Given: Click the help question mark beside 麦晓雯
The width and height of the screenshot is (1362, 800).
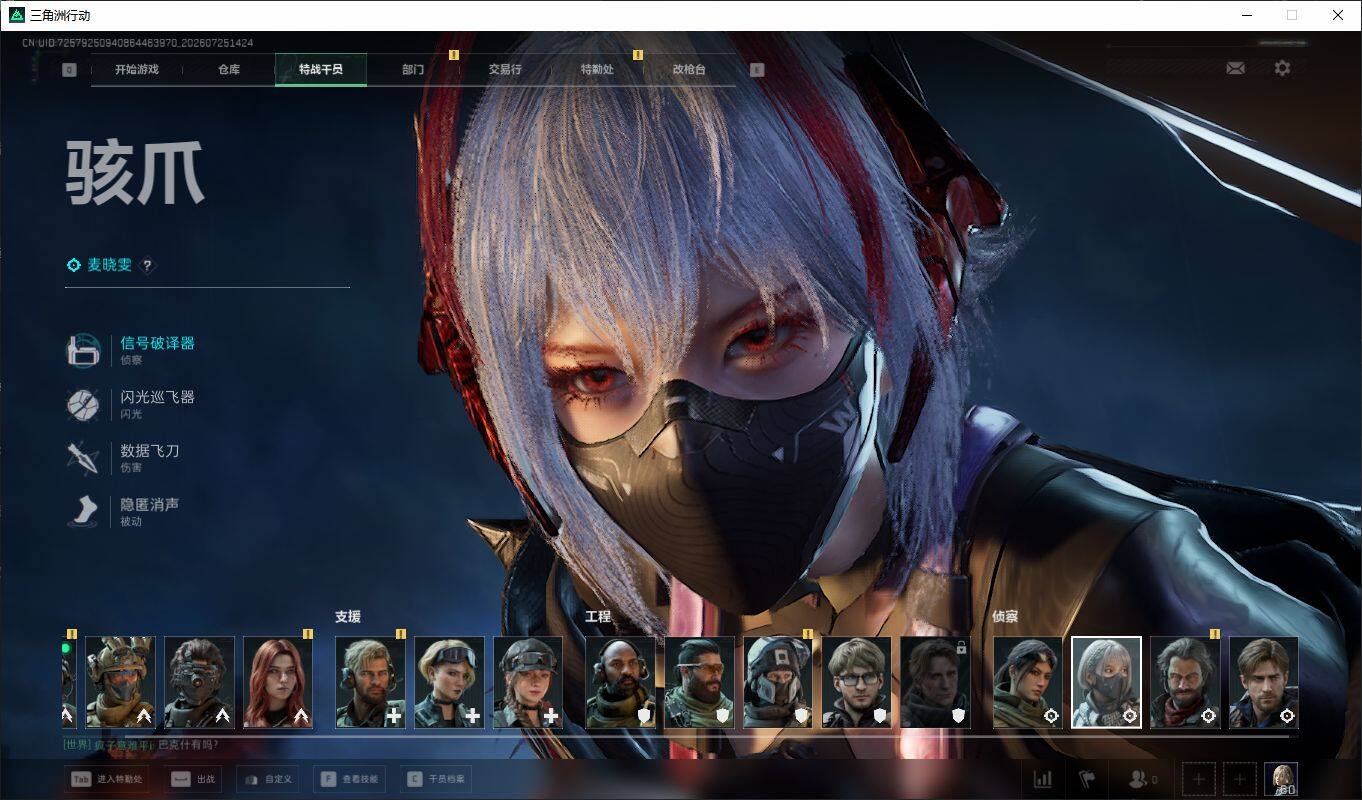Looking at the screenshot, I should click(147, 265).
